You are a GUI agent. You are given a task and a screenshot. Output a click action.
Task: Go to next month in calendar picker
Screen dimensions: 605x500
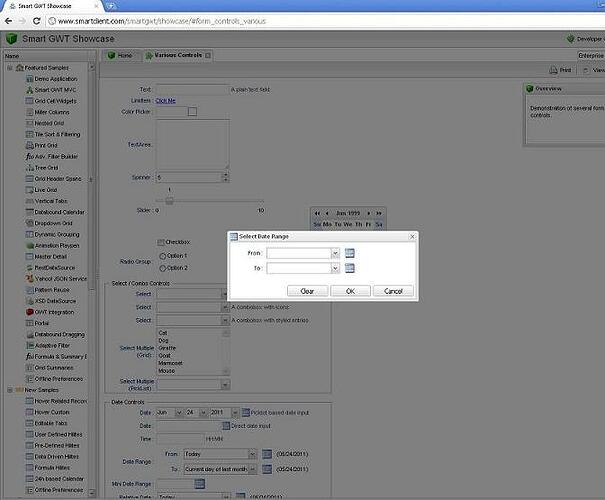click(369, 213)
